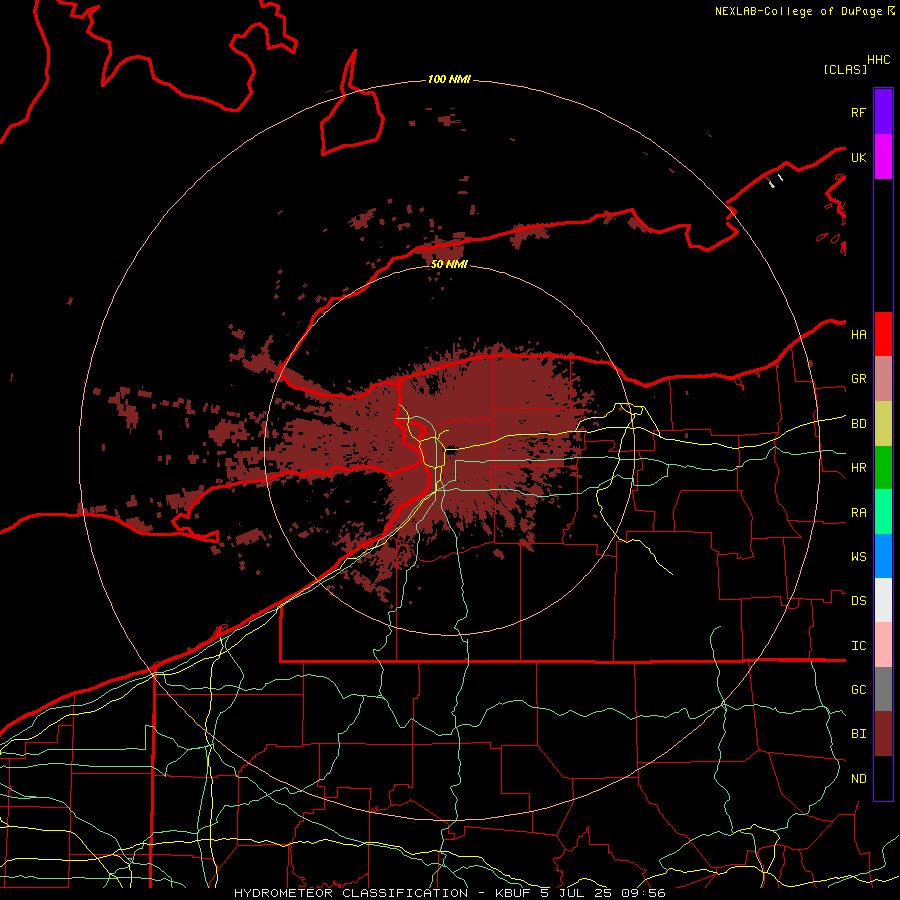Click the DS legend label
This screenshot has width=900, height=900.
coord(859,601)
